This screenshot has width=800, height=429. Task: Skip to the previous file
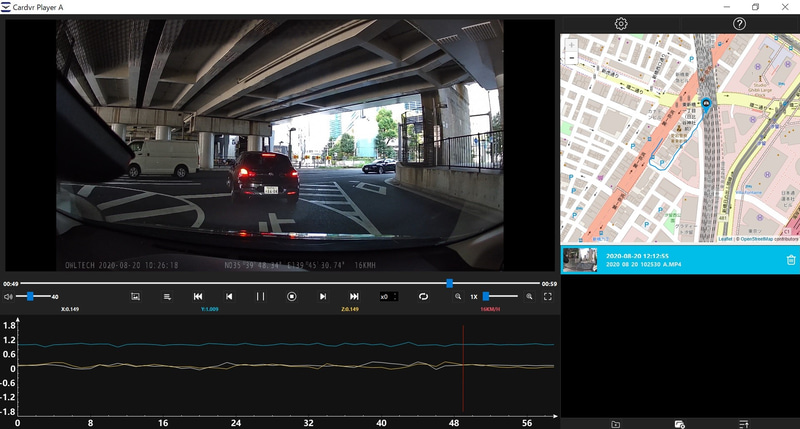(198, 296)
